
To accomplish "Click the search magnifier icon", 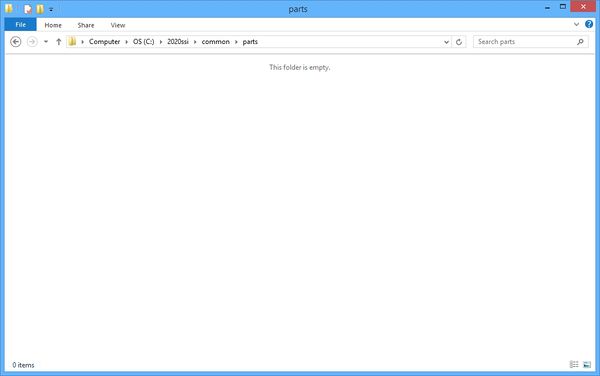I will (x=580, y=42).
